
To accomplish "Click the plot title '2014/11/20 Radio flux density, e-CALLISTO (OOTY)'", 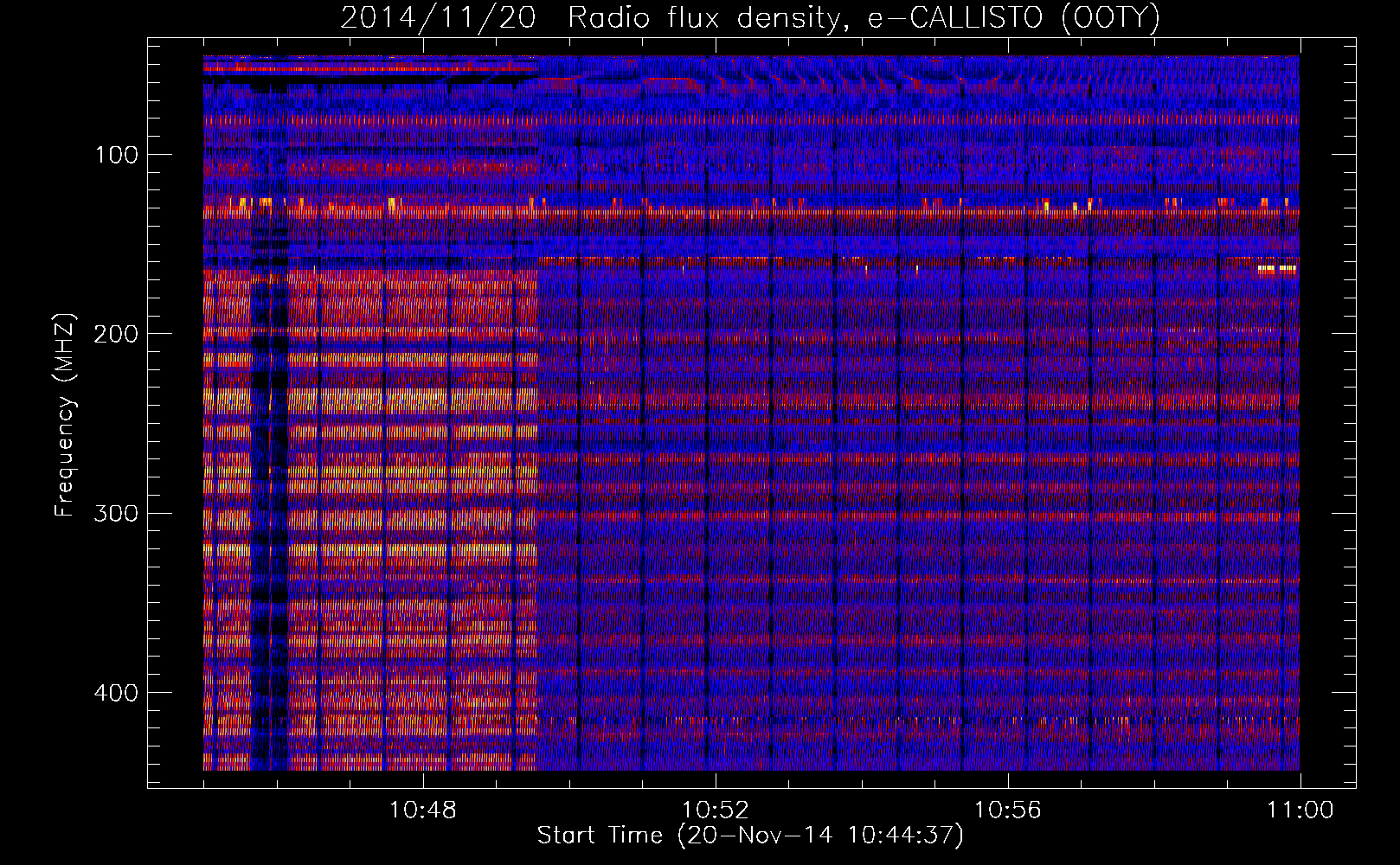I will 750,17.
